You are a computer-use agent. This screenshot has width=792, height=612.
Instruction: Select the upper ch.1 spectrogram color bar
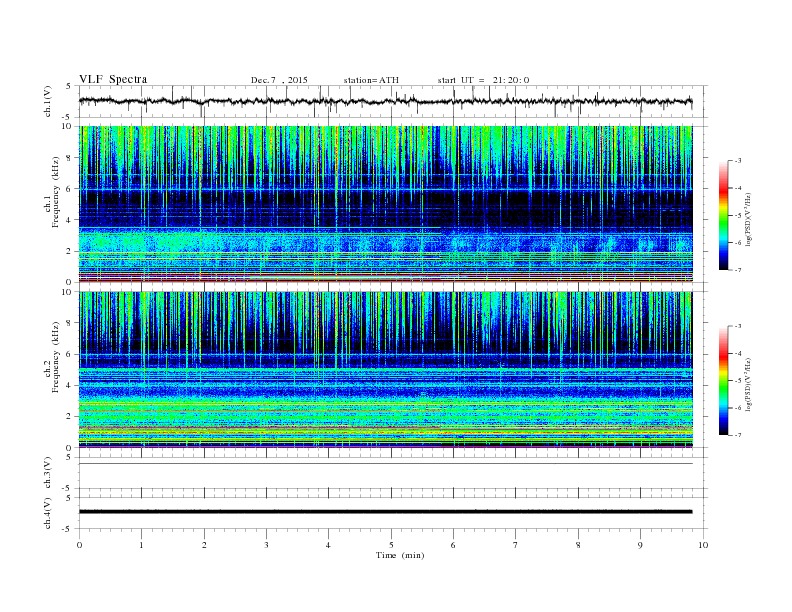[x=723, y=215]
